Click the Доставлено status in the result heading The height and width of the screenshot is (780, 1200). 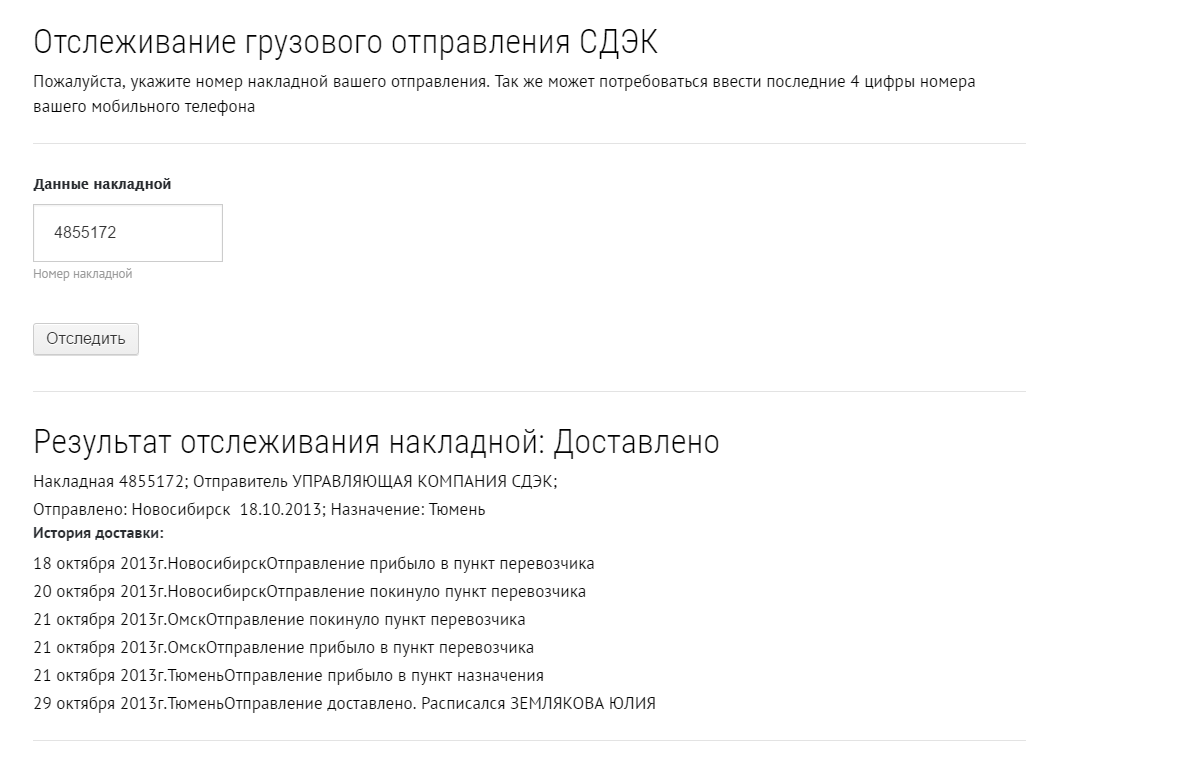pos(636,442)
